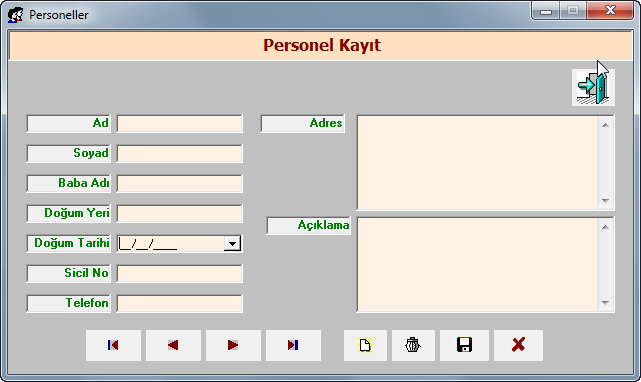Click inside the Açıklama text area
The height and width of the screenshot is (382, 641).
pyautogui.click(x=477, y=265)
